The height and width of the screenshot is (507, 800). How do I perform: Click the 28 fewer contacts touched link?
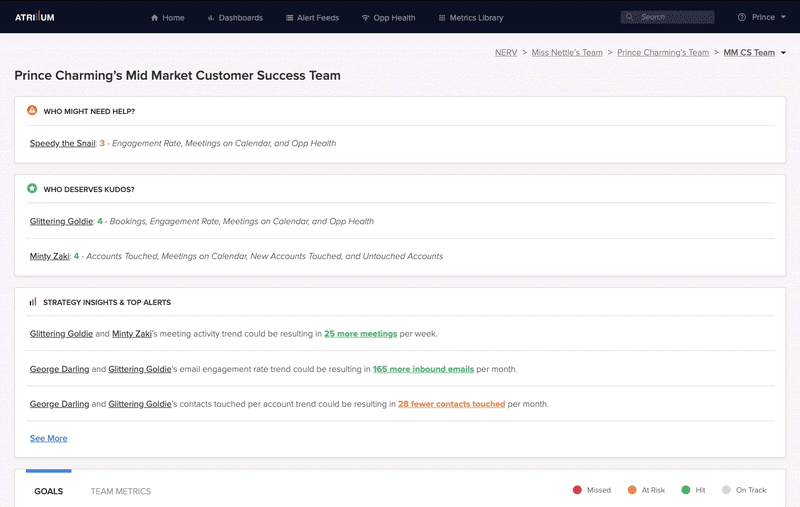coord(452,404)
